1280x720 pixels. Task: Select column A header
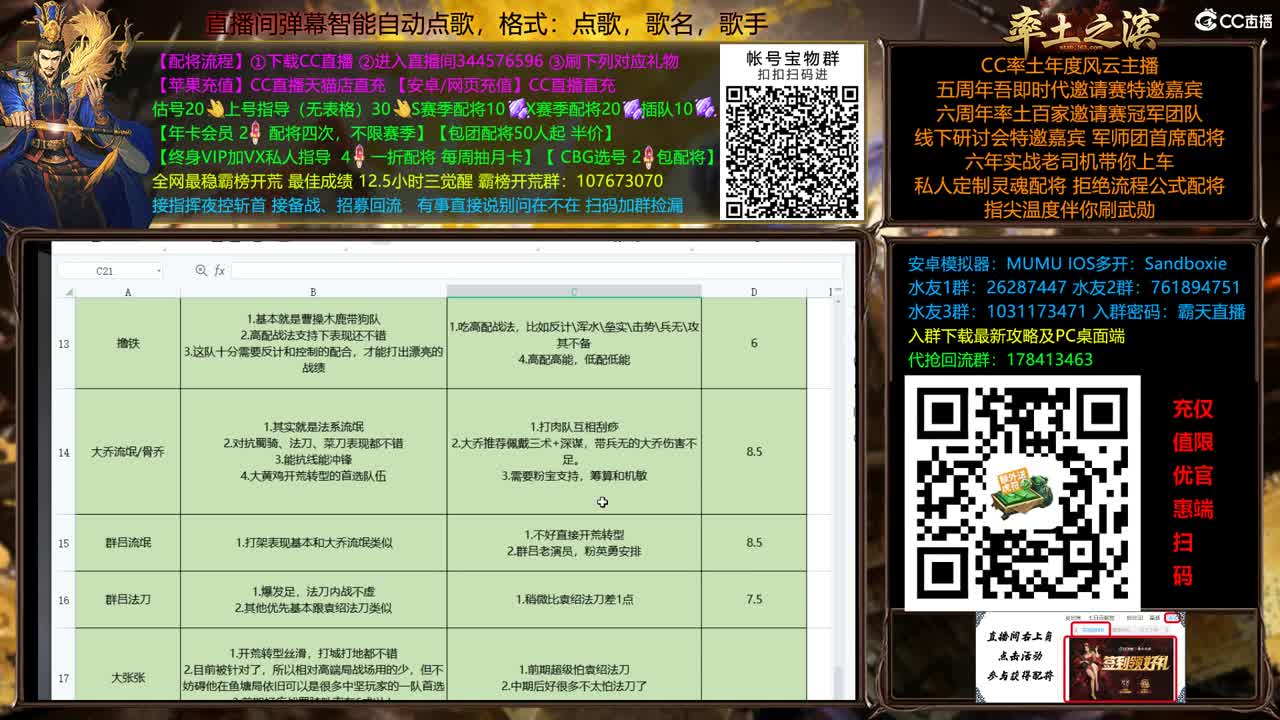pyautogui.click(x=128, y=292)
